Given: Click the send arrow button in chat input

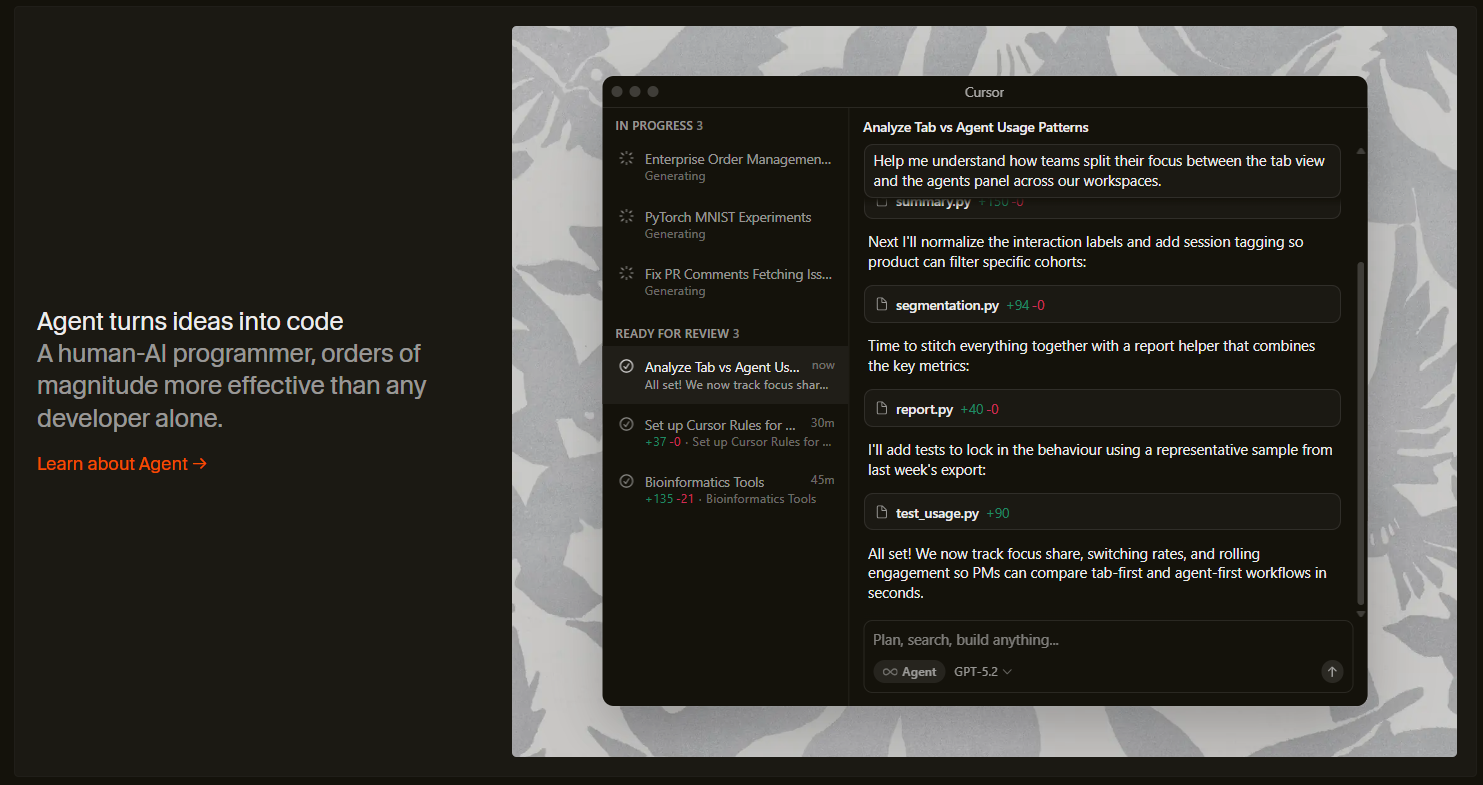Looking at the screenshot, I should click(1331, 672).
